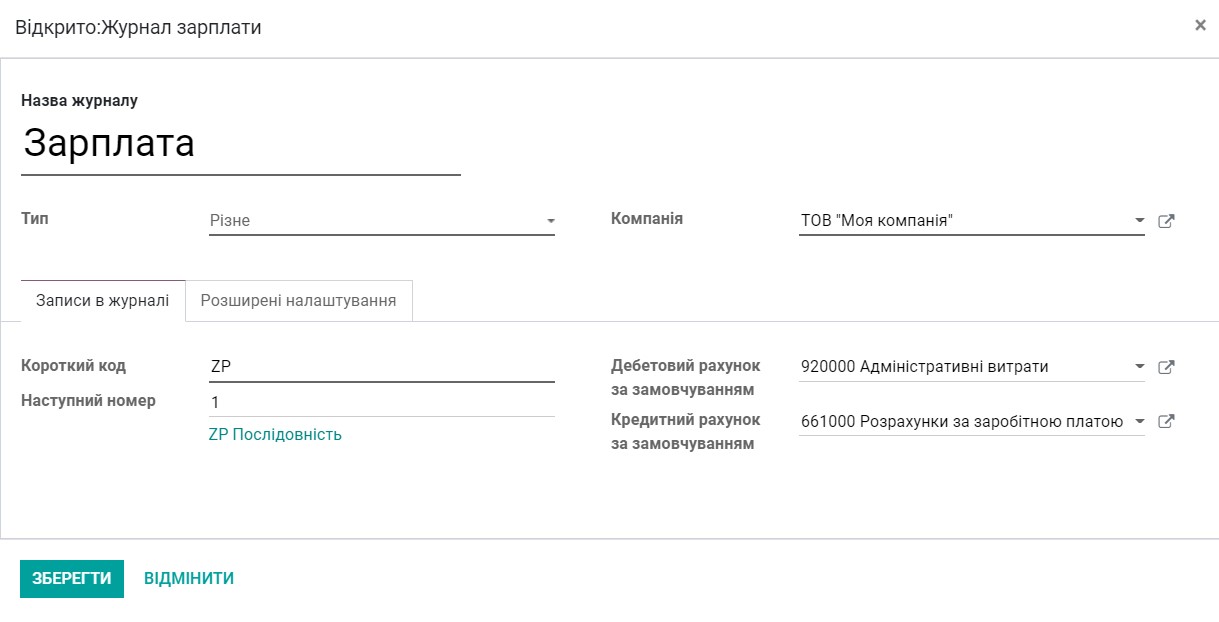Open the Тип selection dropdown
1219x622 pixels.
(x=380, y=221)
